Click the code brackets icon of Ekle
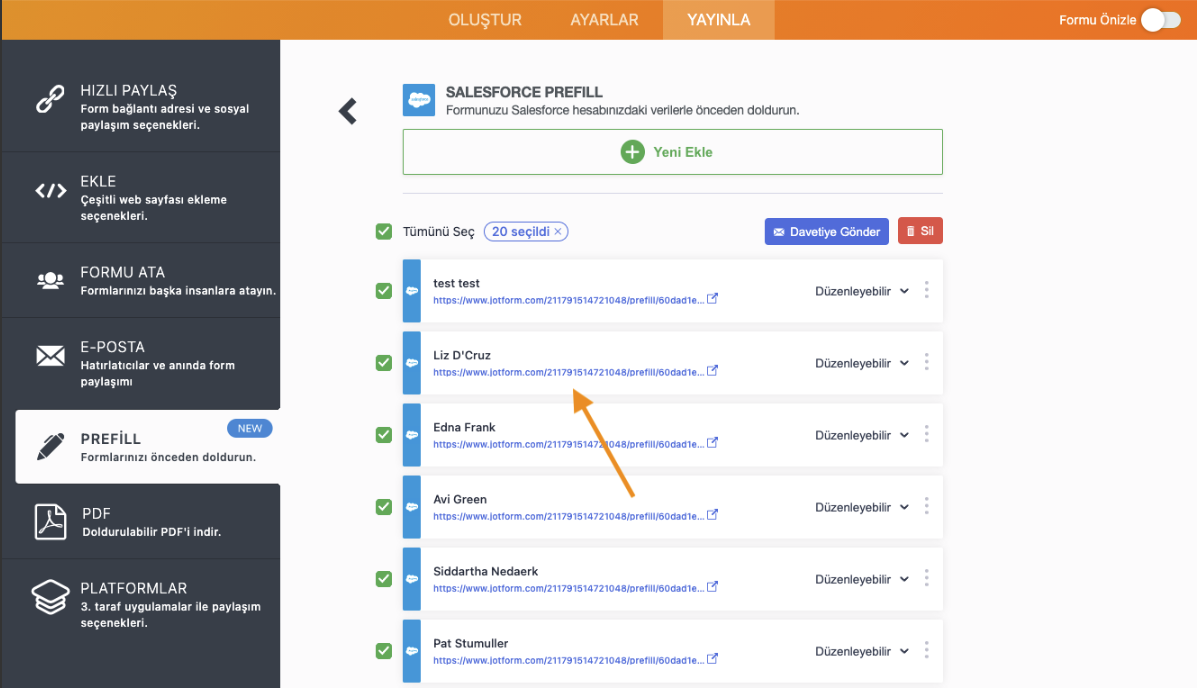This screenshot has width=1197, height=688. tap(50, 191)
